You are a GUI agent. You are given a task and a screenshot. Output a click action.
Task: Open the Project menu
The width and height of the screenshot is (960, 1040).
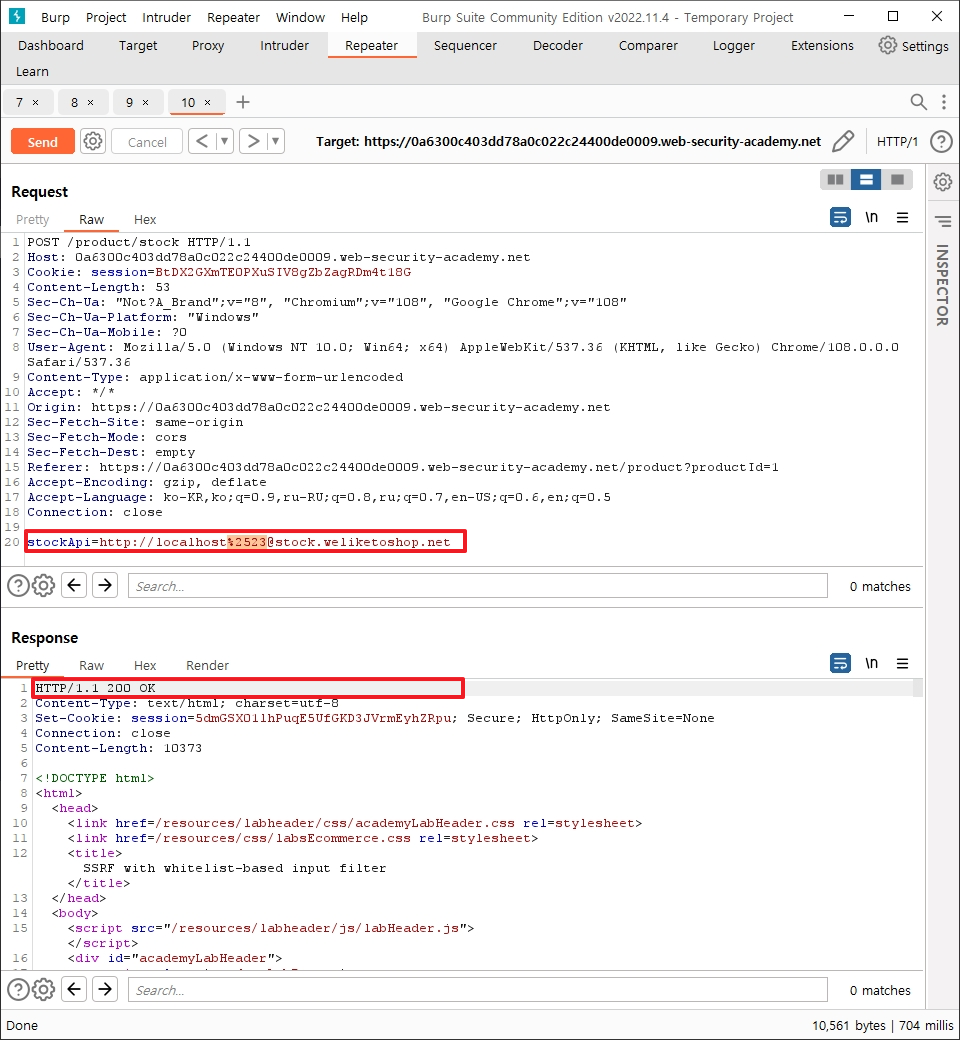click(x=106, y=17)
